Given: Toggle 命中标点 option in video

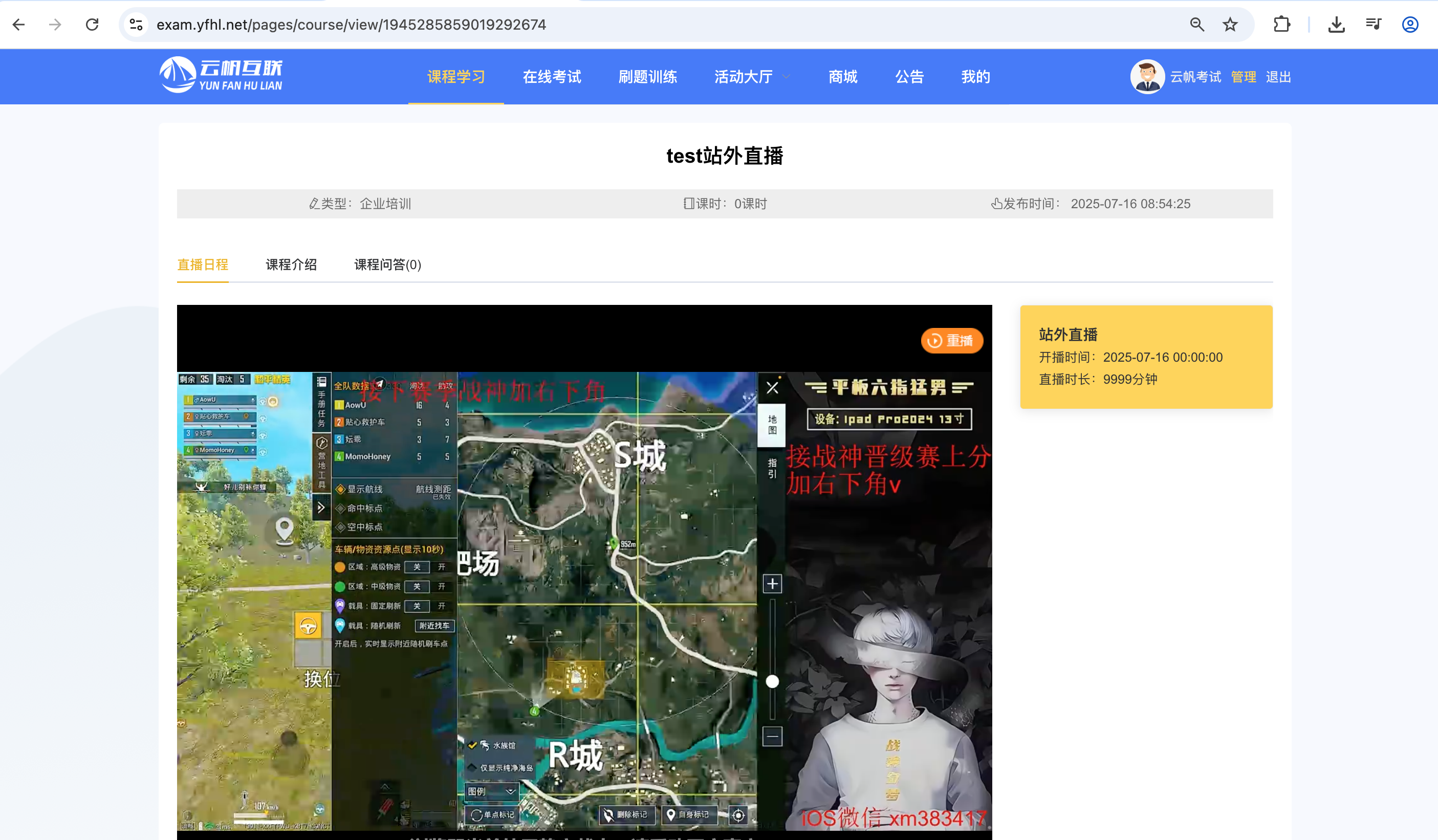Looking at the screenshot, I should coord(359,508).
